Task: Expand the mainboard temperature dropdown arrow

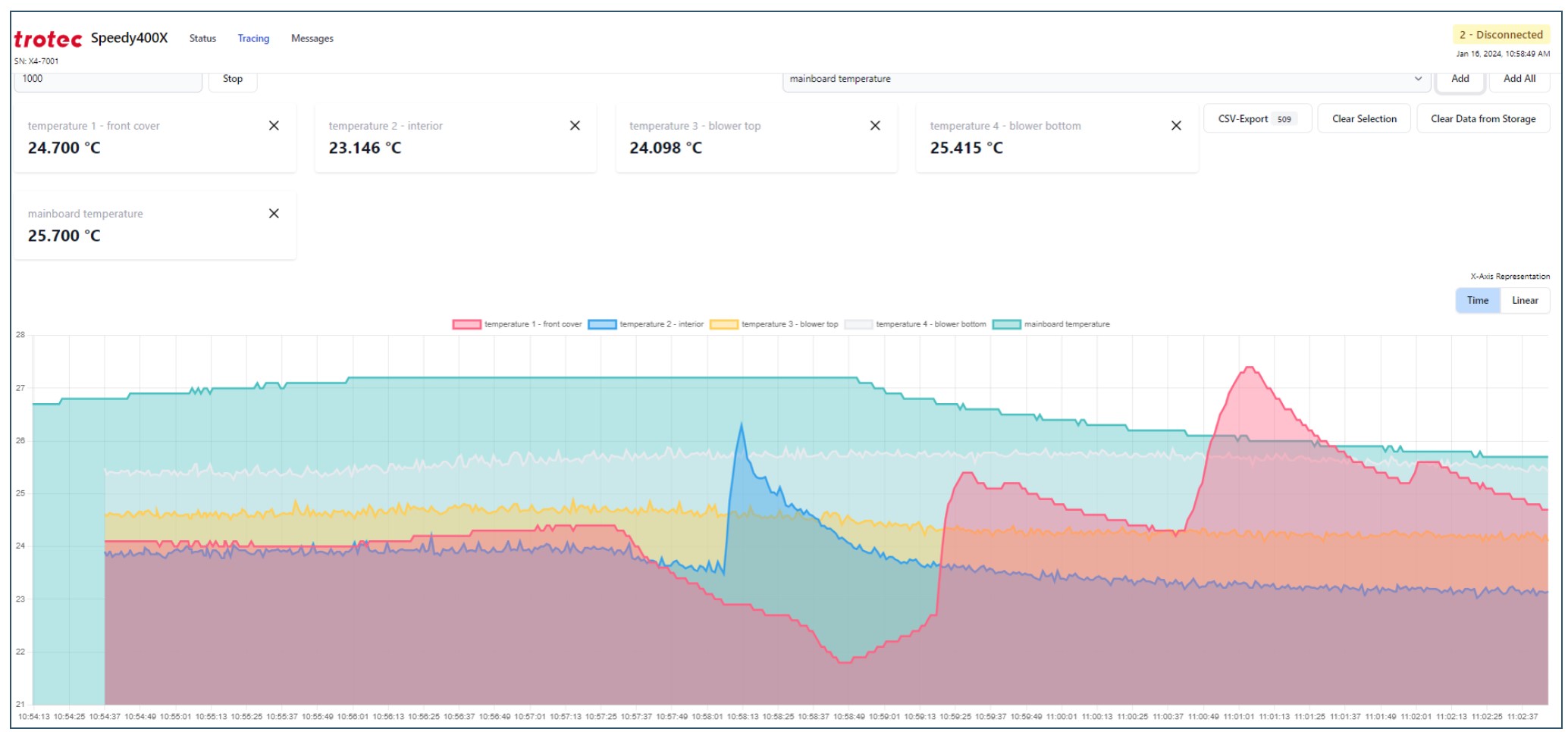Action: tap(1418, 79)
